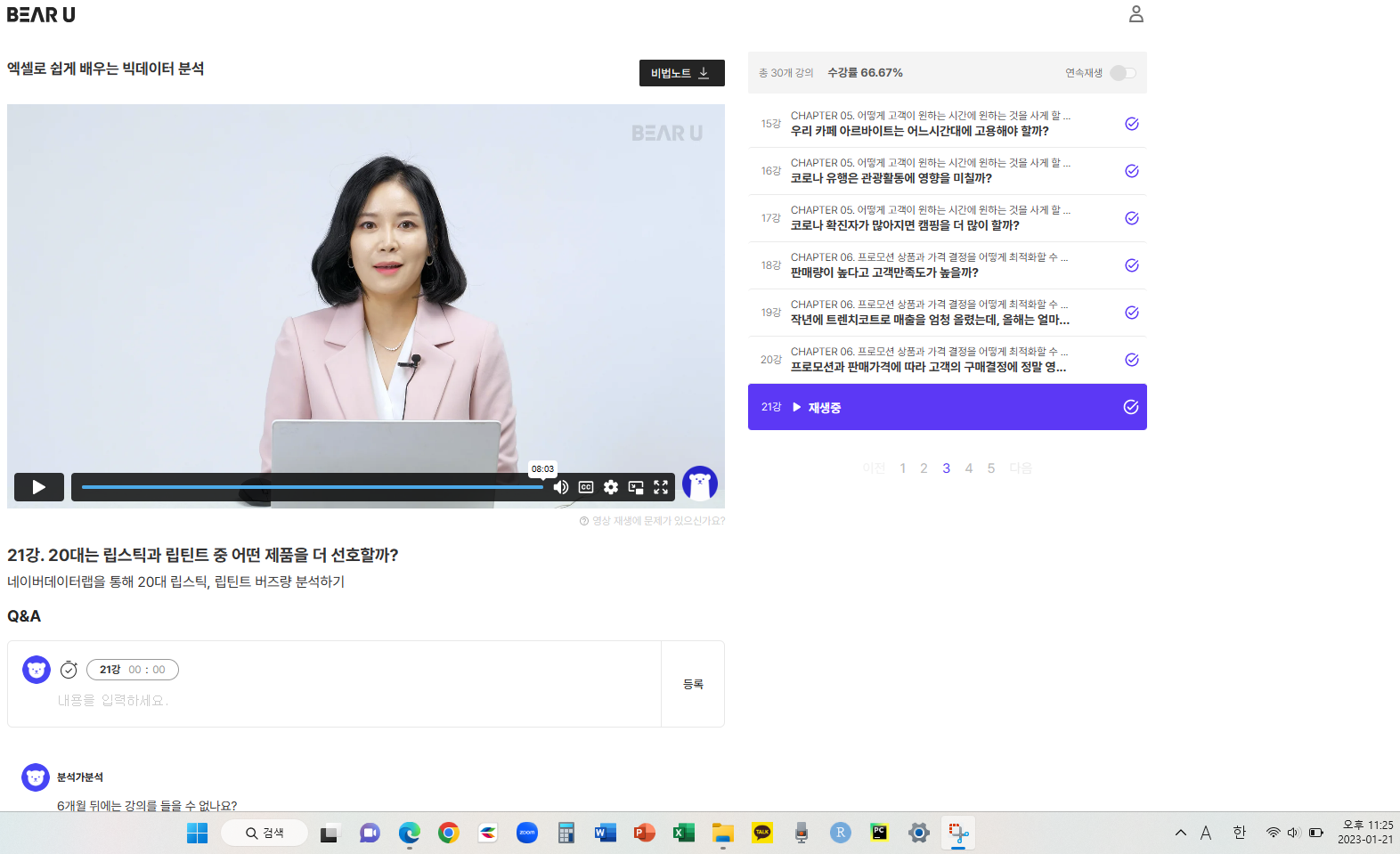
Task: Toggle closed captions CC
Action: (586, 487)
